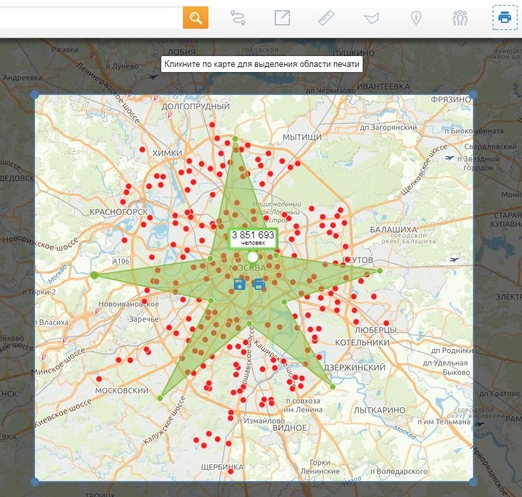Click the orange search magnifier button
The width and height of the screenshot is (522, 497).
point(195,17)
